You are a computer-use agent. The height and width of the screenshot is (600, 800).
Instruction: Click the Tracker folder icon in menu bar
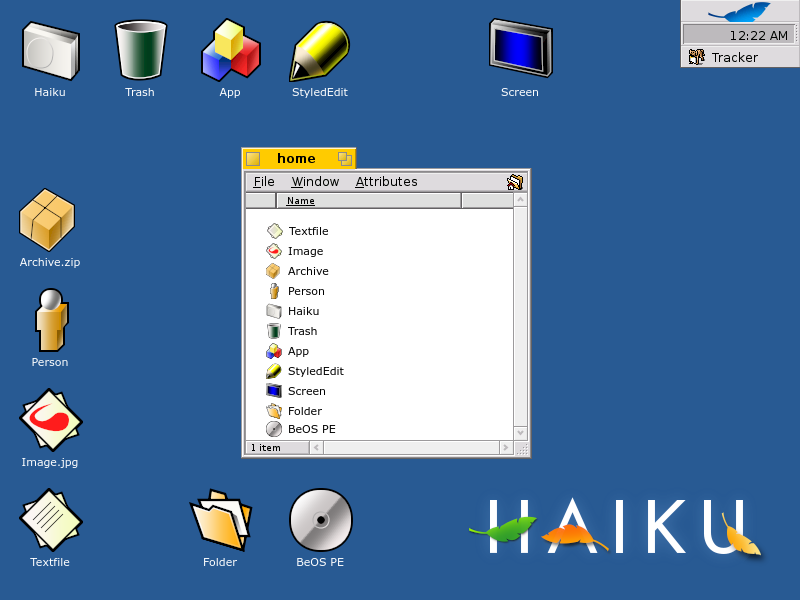[515, 182]
